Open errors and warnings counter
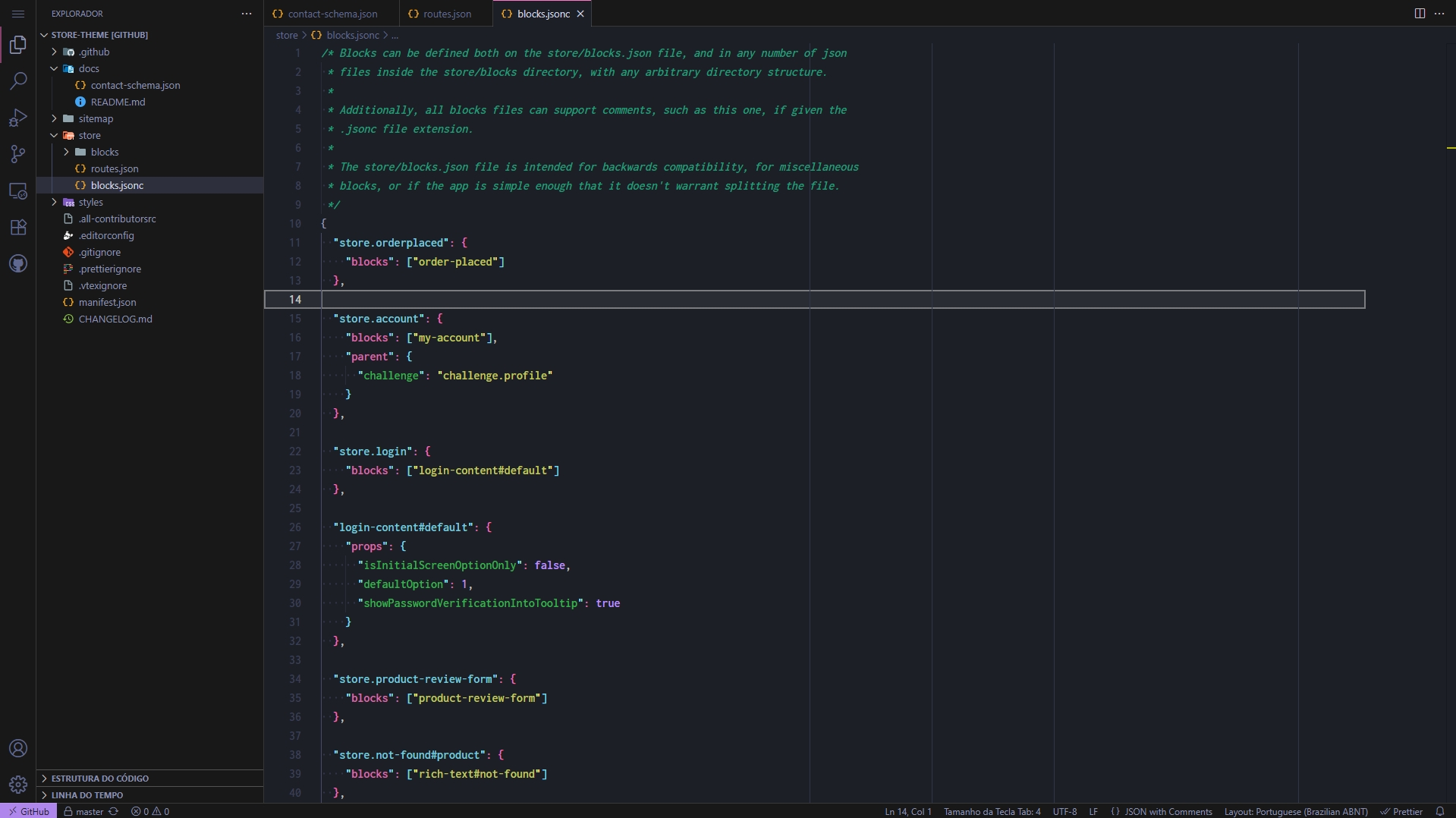Image resolution: width=1456 pixels, height=818 pixels. [150, 811]
